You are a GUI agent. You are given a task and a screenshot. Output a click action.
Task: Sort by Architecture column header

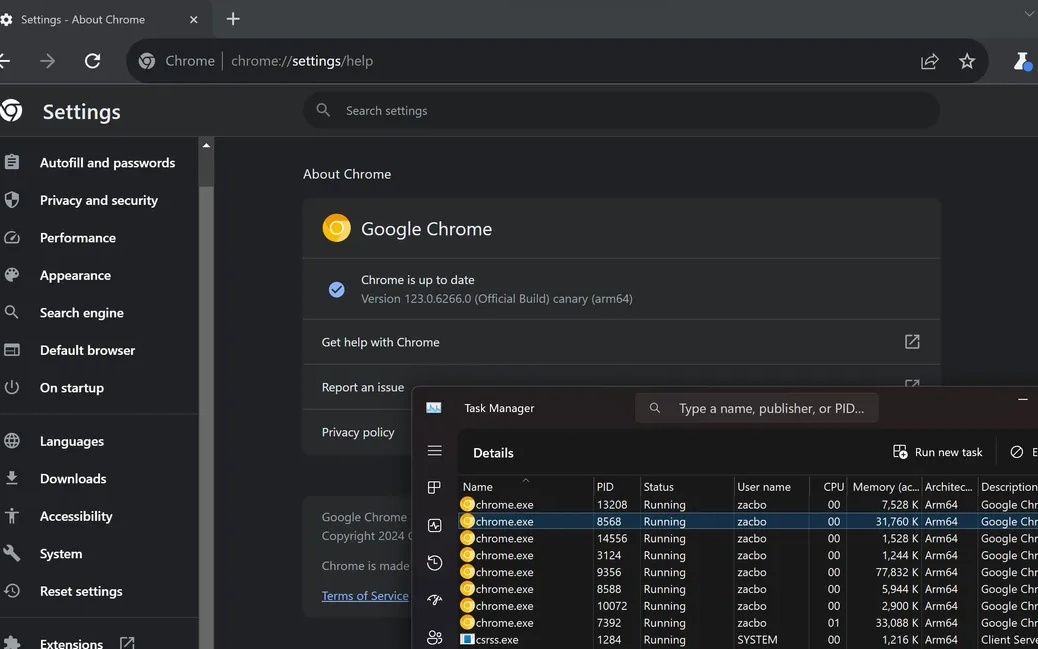coord(949,487)
